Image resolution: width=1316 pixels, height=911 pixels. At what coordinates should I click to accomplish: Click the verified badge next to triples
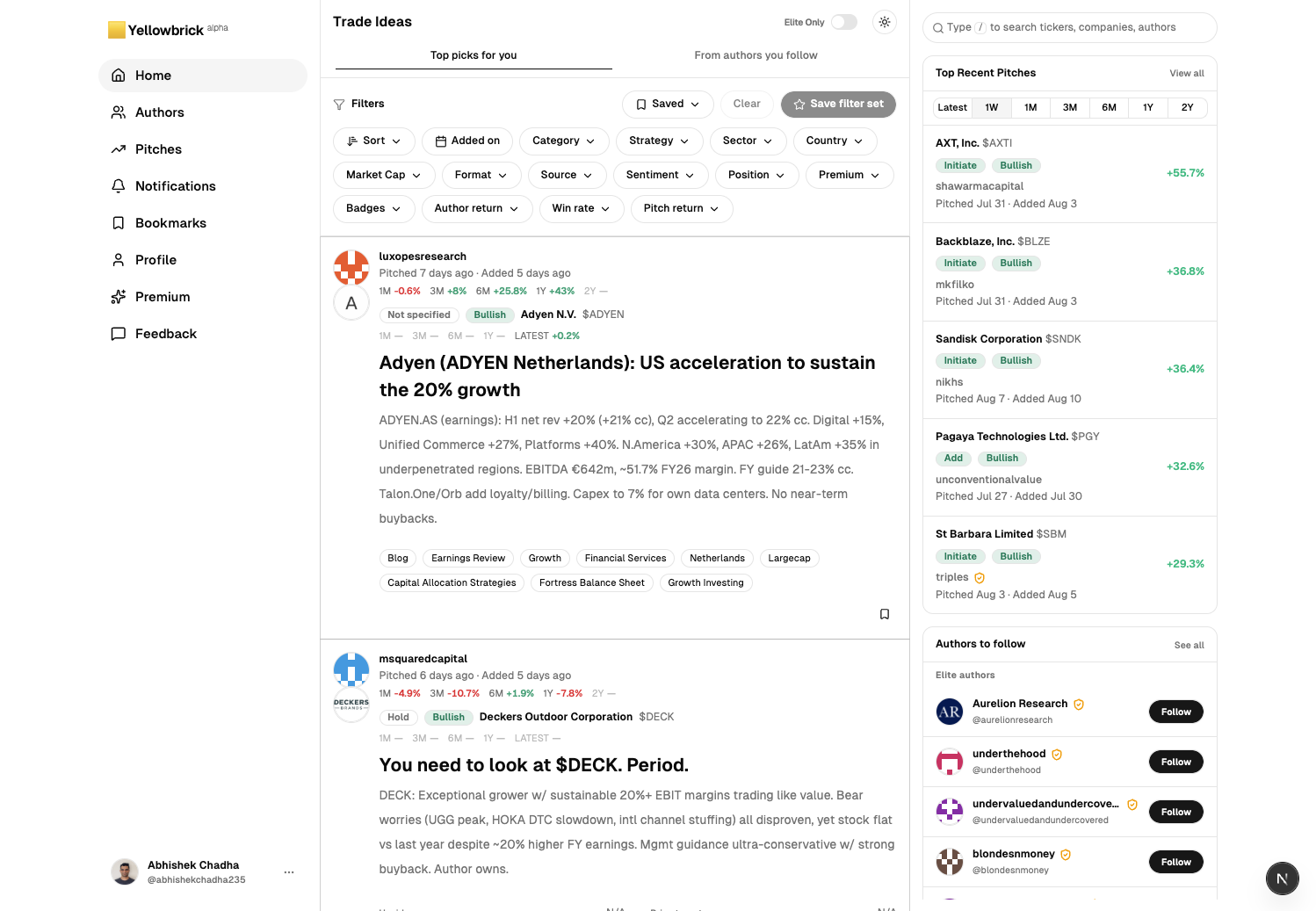(x=980, y=578)
